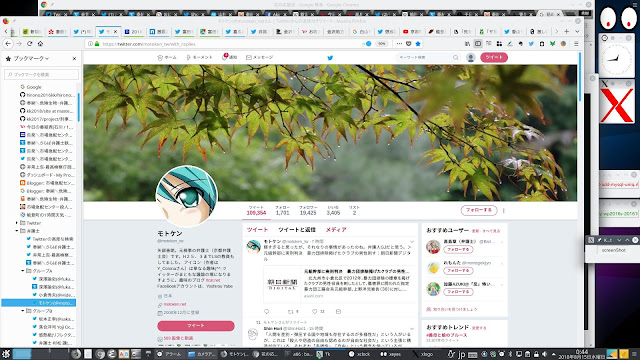The width and height of the screenshot is (640, 360).
Task: Collapse the グループB bookmark folder
Action: click(23, 311)
